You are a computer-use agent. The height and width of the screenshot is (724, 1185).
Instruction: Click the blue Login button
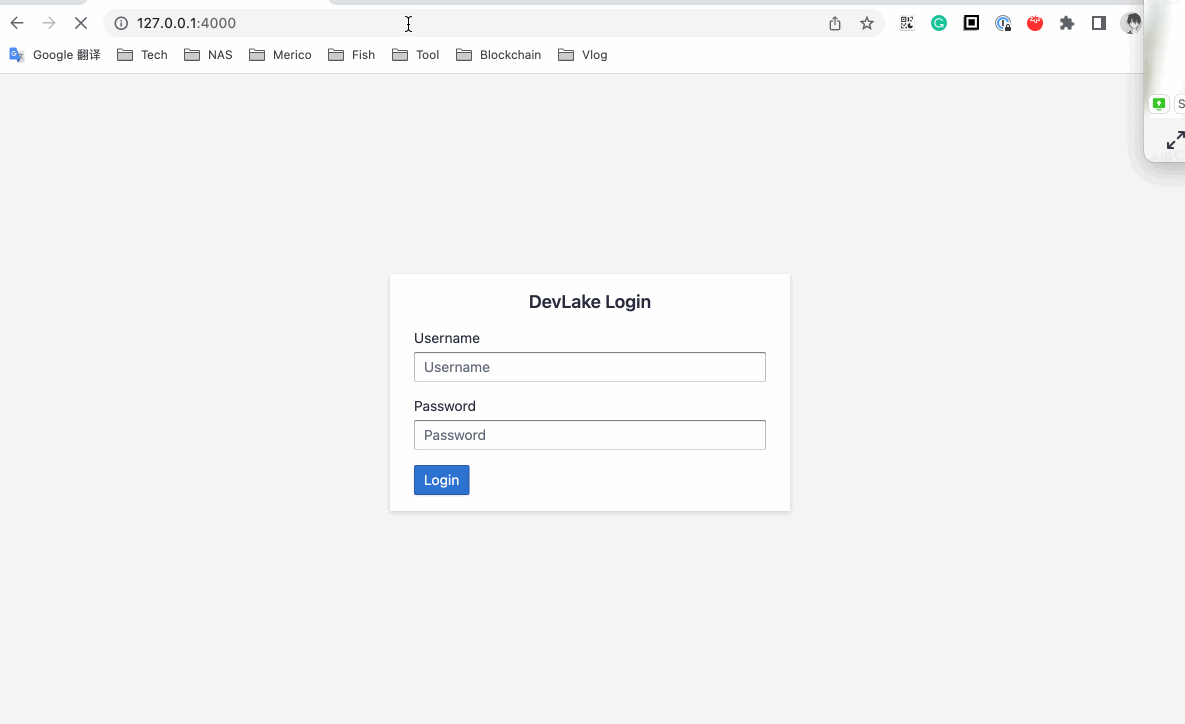coord(441,480)
